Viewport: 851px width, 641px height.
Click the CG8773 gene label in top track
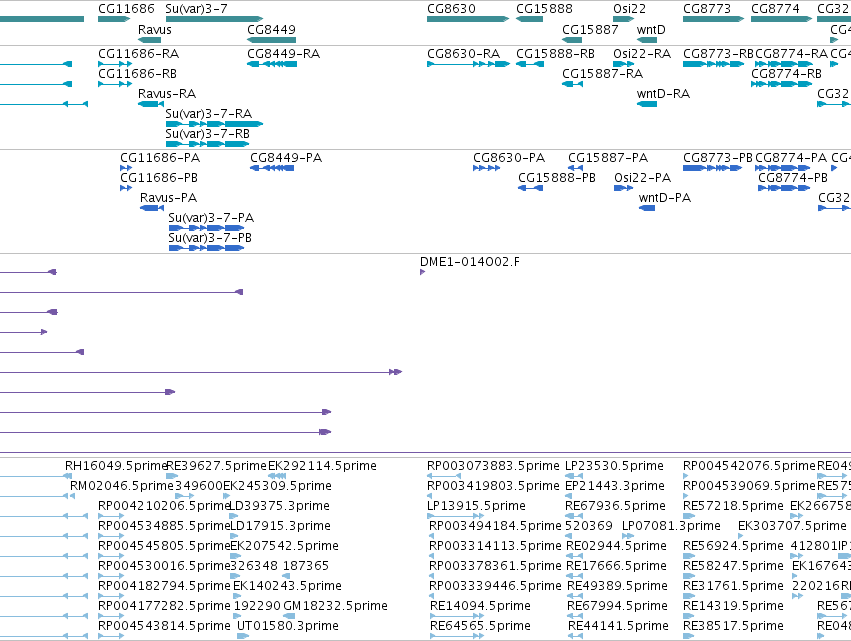(x=707, y=9)
